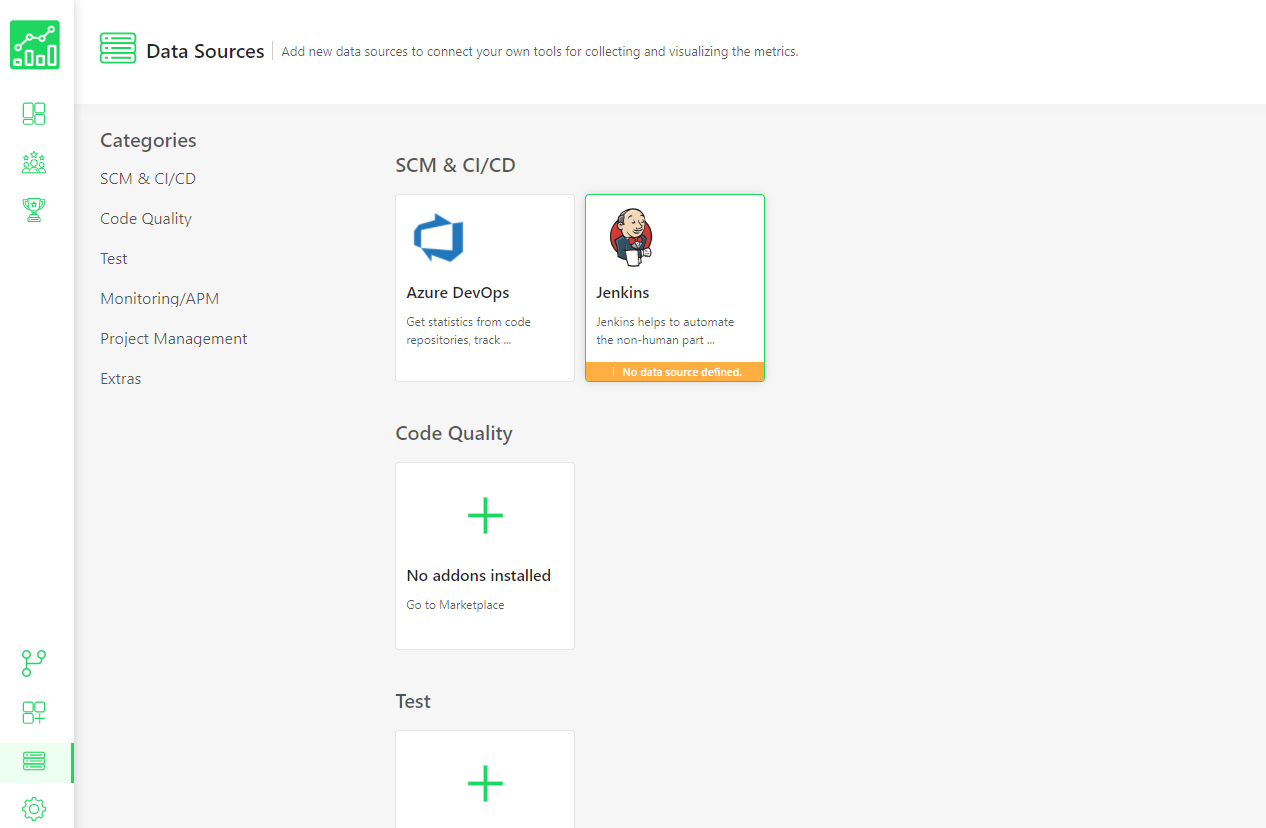Open the teams people icon in the sidebar
The height and width of the screenshot is (828, 1266).
pyautogui.click(x=34, y=162)
